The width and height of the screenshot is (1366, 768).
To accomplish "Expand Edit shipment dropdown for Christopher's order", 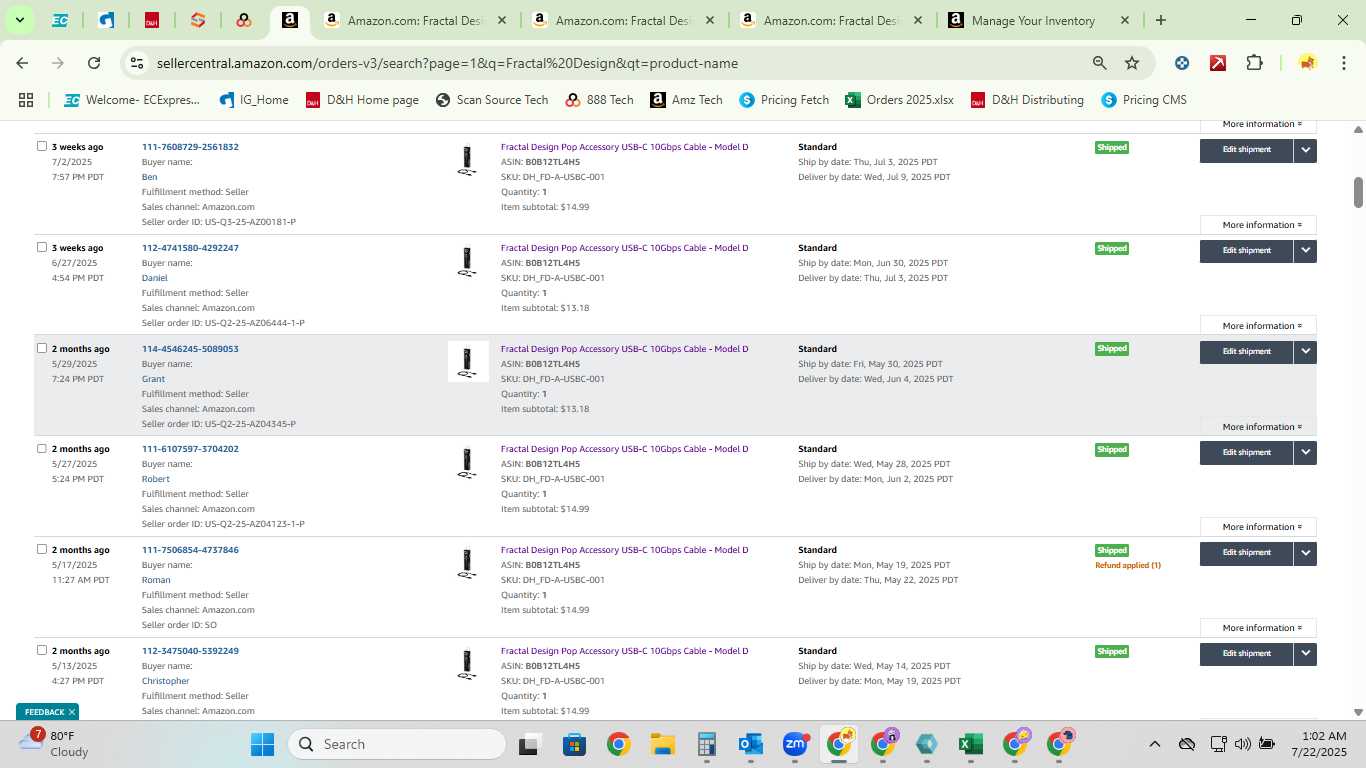I will point(1305,654).
